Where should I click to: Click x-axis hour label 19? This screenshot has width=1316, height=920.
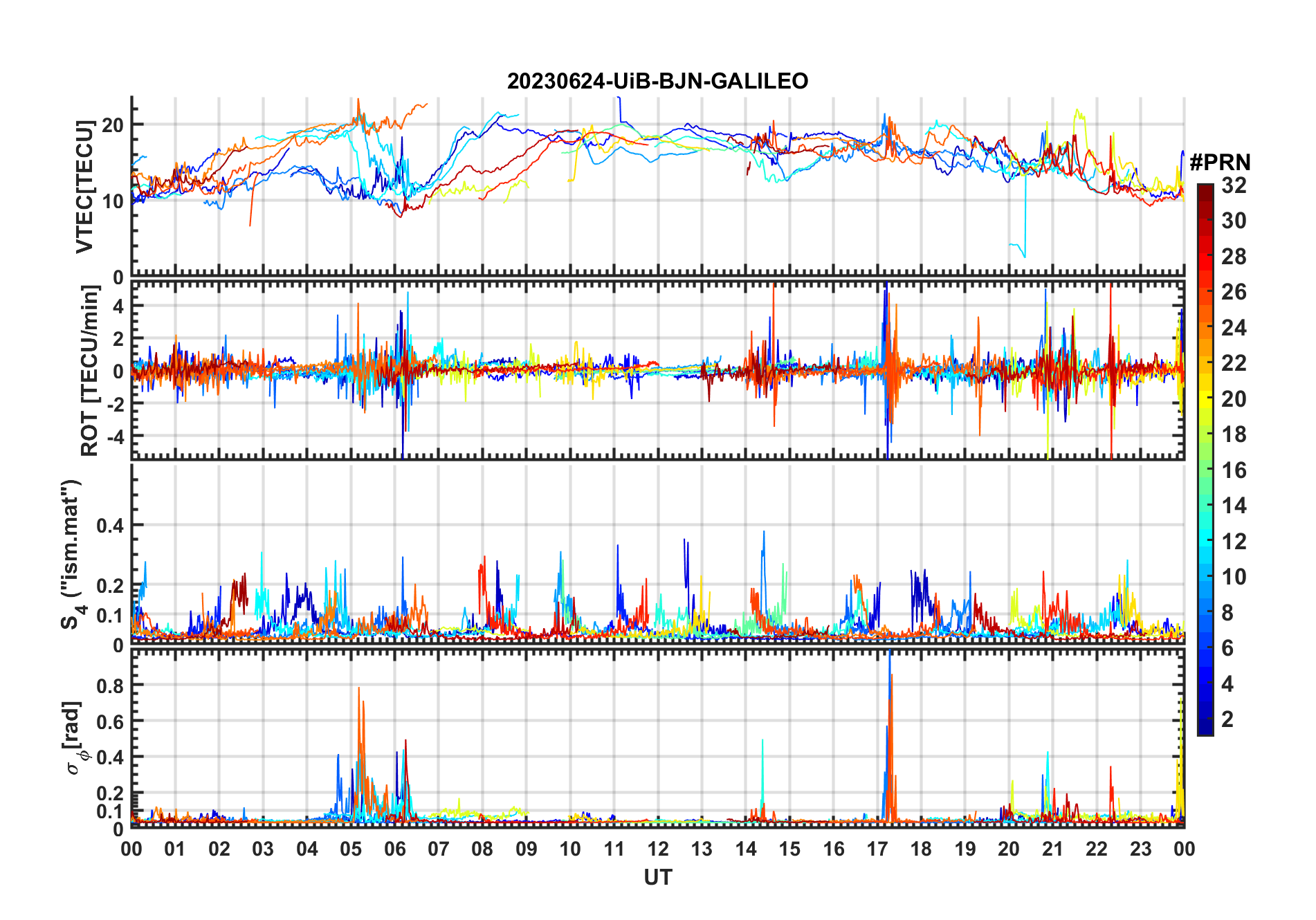965,849
